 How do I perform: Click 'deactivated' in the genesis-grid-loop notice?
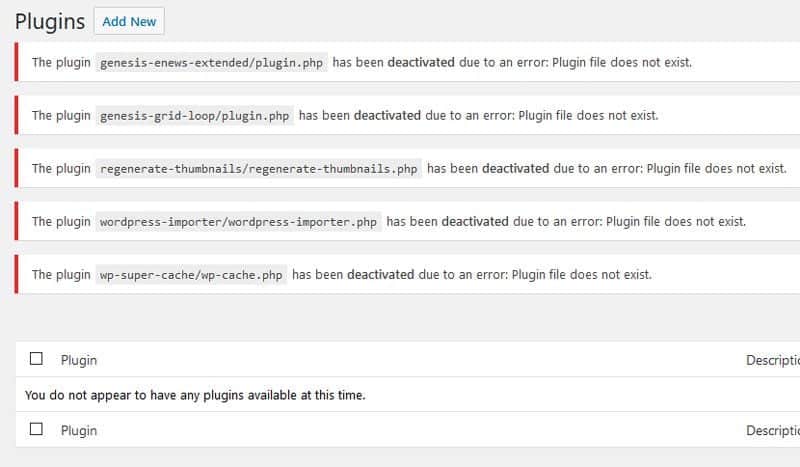387,115
